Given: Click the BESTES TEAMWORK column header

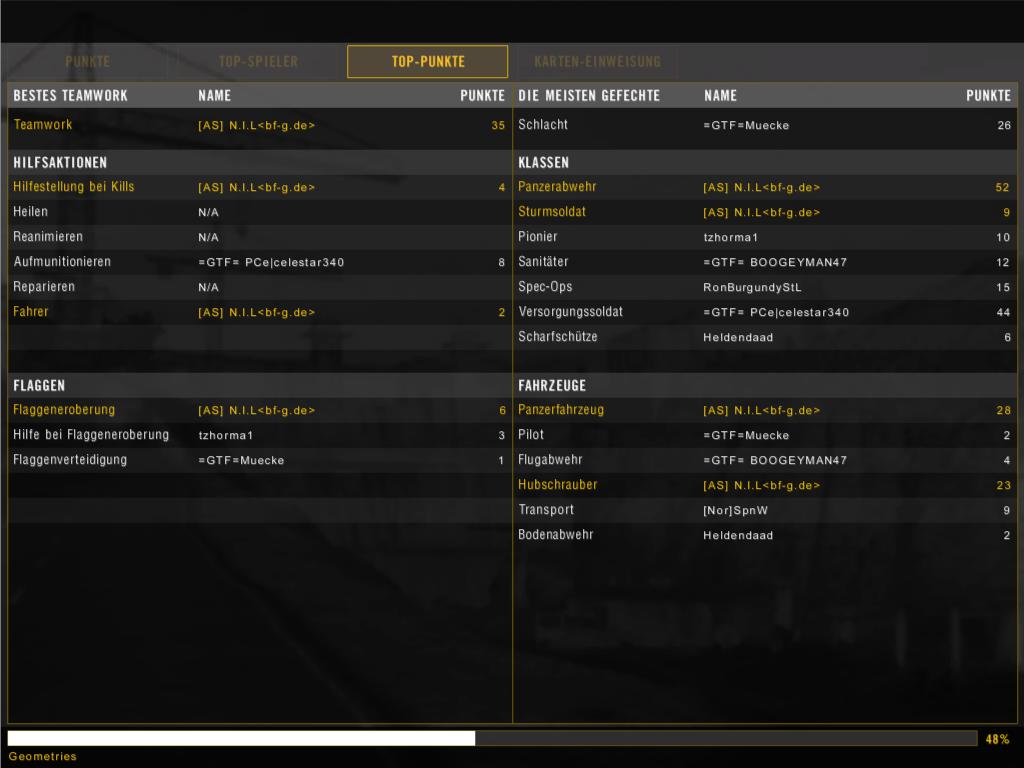Looking at the screenshot, I should [71, 95].
